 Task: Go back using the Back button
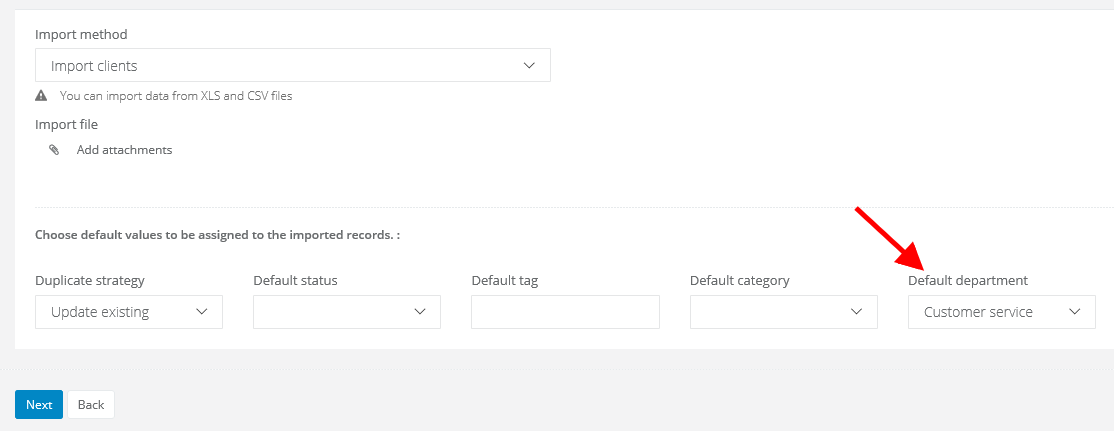[91, 405]
